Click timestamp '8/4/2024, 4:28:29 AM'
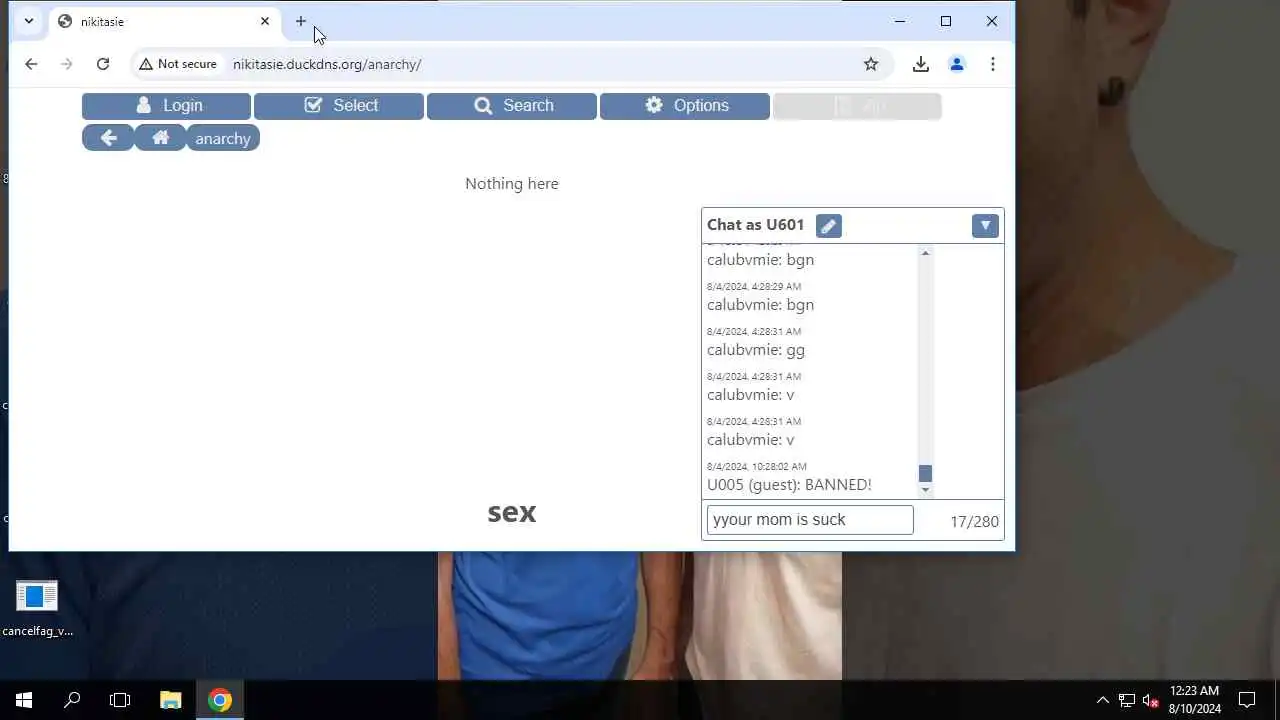The height and width of the screenshot is (720, 1280). pyautogui.click(x=754, y=286)
